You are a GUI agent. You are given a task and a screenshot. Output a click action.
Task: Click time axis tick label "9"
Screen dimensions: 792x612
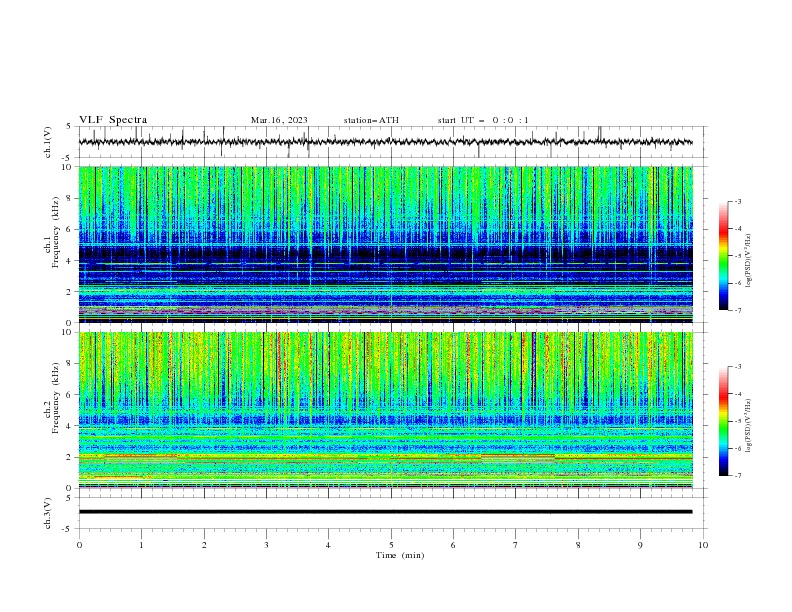(640, 545)
